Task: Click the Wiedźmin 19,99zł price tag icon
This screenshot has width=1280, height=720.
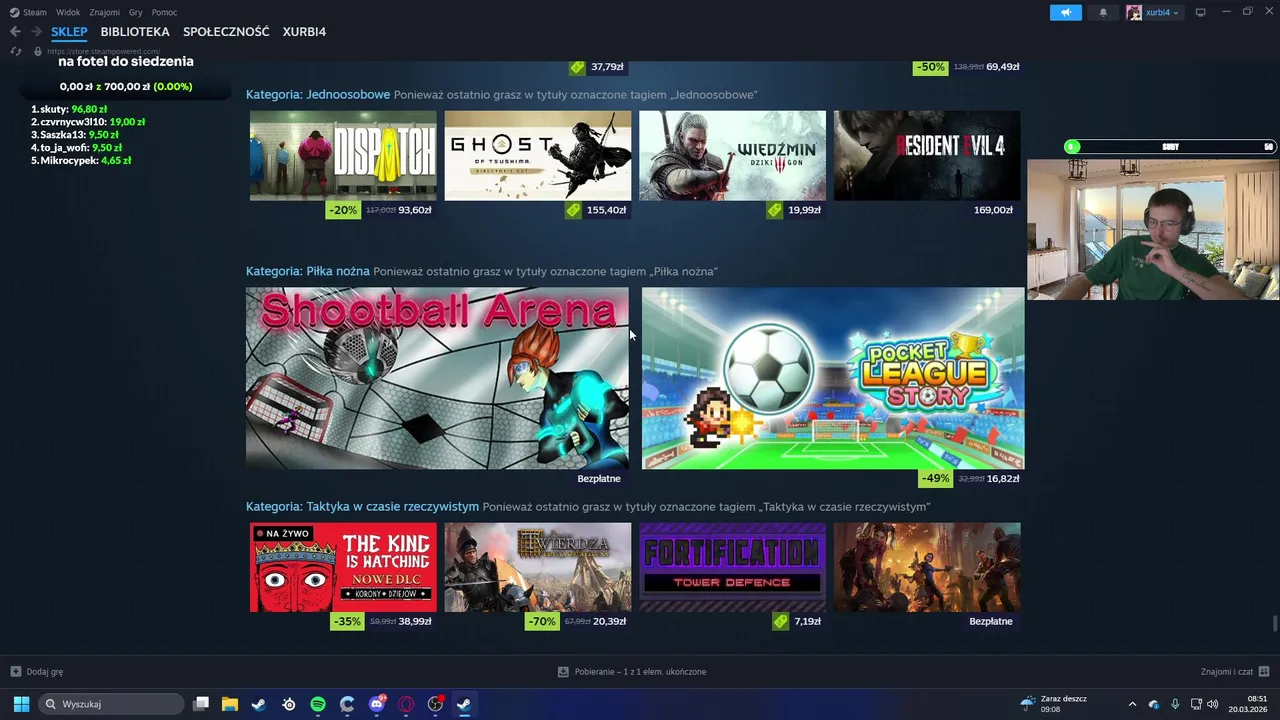Action: click(775, 210)
